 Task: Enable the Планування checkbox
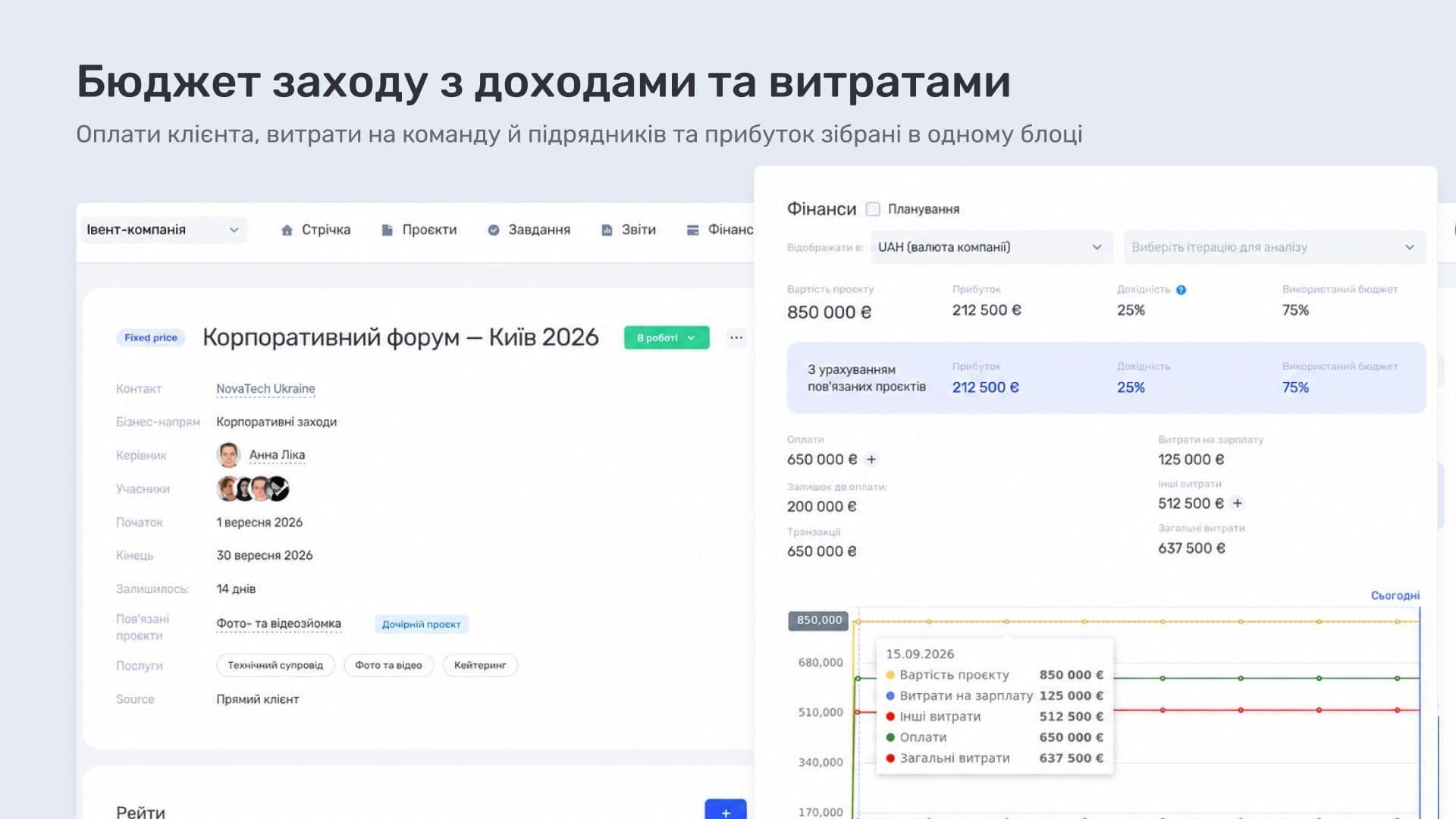[x=873, y=209]
